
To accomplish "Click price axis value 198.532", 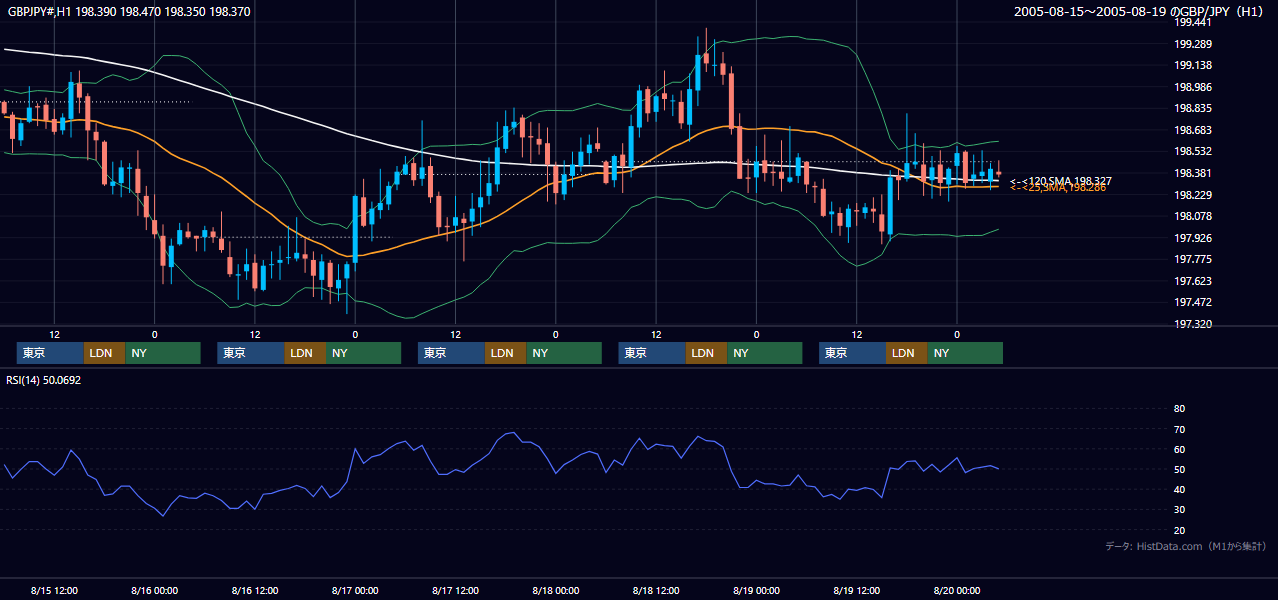I will point(1193,151).
